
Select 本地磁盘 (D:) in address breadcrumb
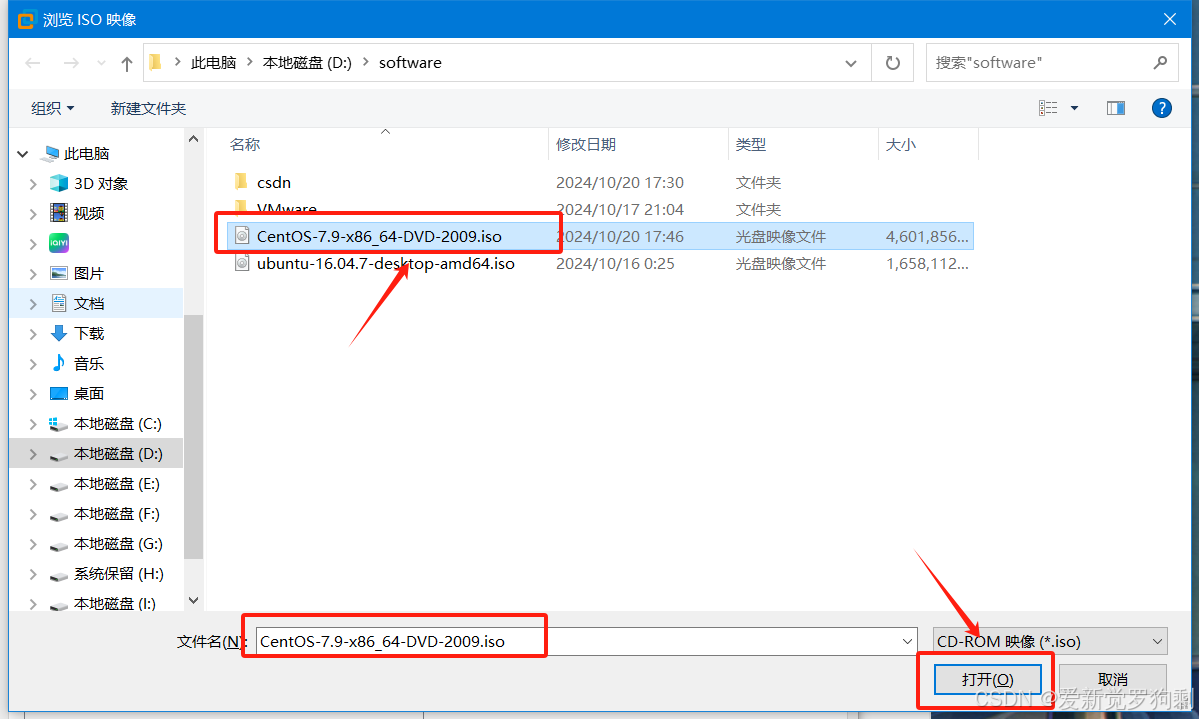[307, 63]
